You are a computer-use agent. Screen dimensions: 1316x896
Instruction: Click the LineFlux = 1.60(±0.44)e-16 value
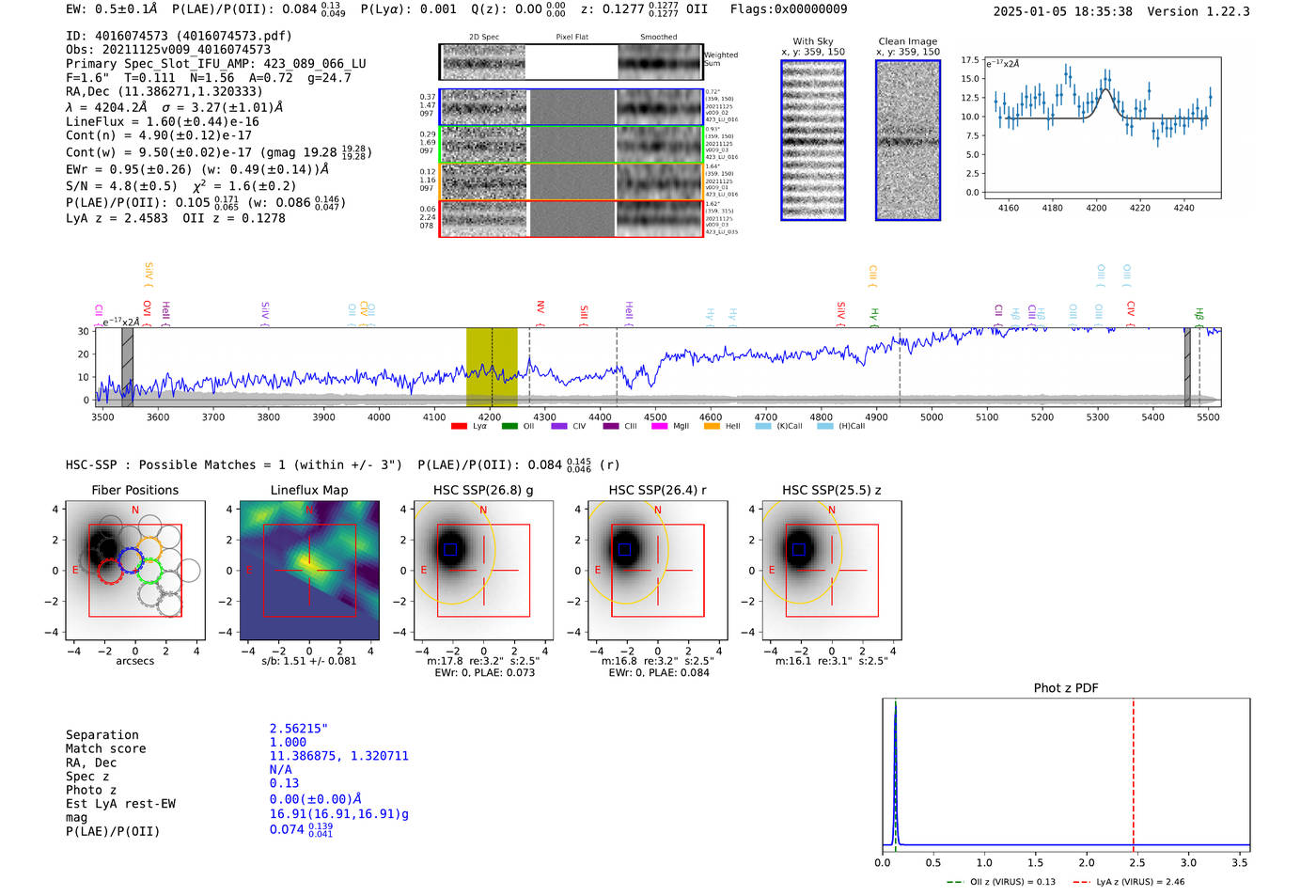(163, 121)
